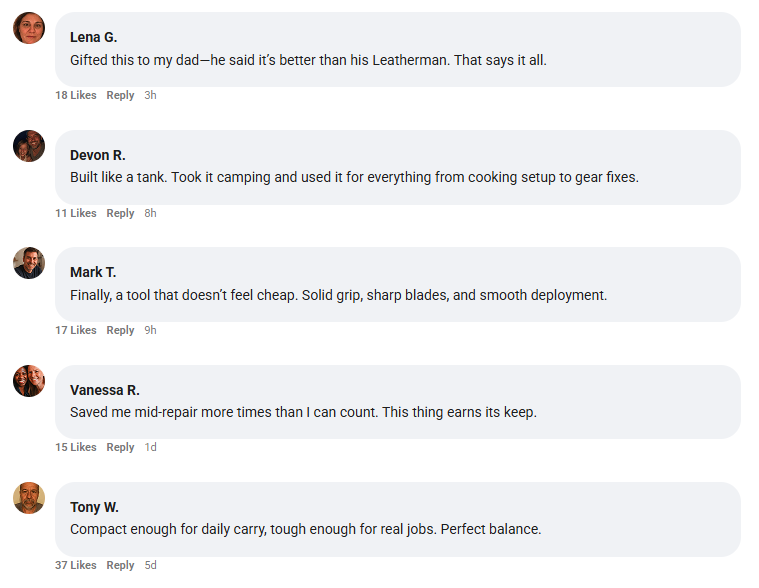This screenshot has width=759, height=588.
Task: Reply to Tony W.'s comment
Action: coord(120,565)
